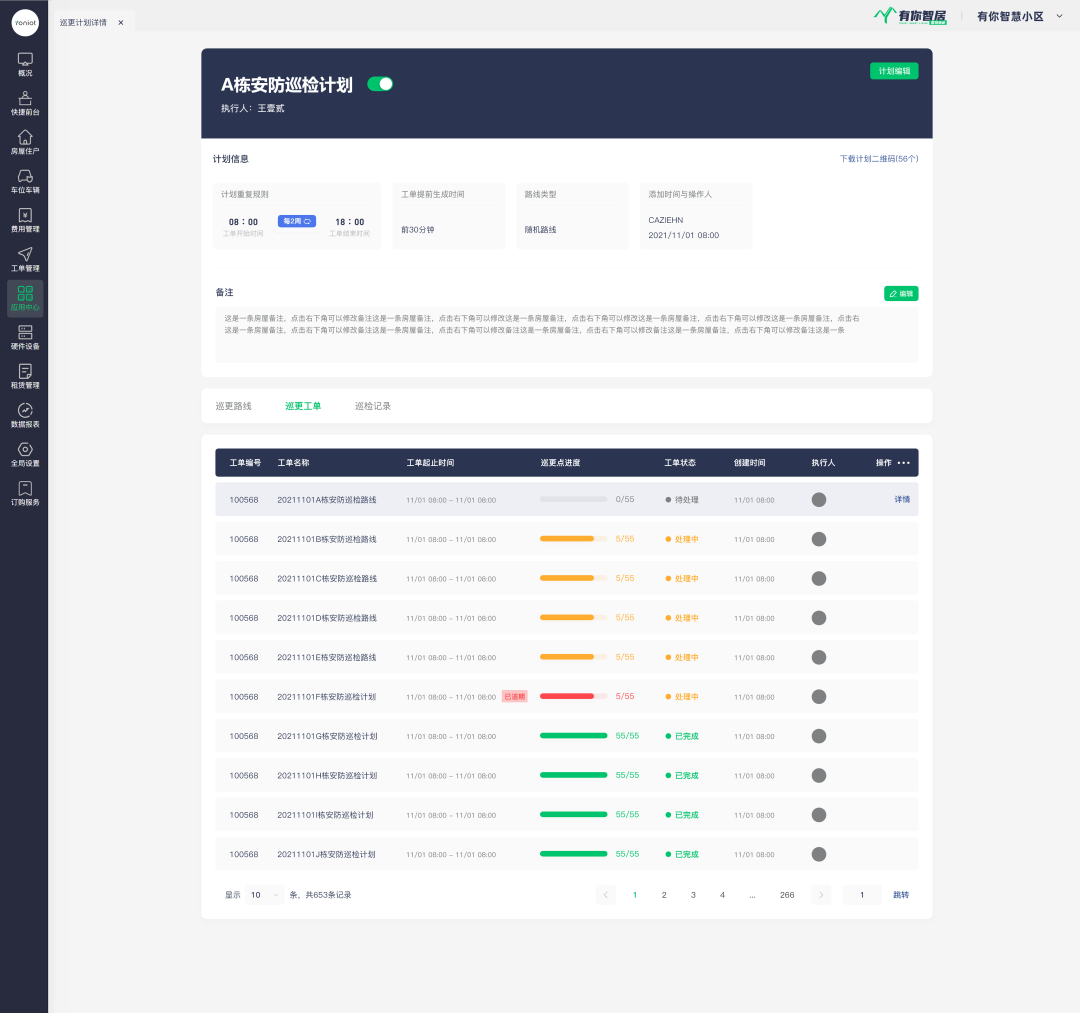This screenshot has height=1013, width=1080.
Task: Select 费用管理 sidebar icon
Action: (25, 220)
